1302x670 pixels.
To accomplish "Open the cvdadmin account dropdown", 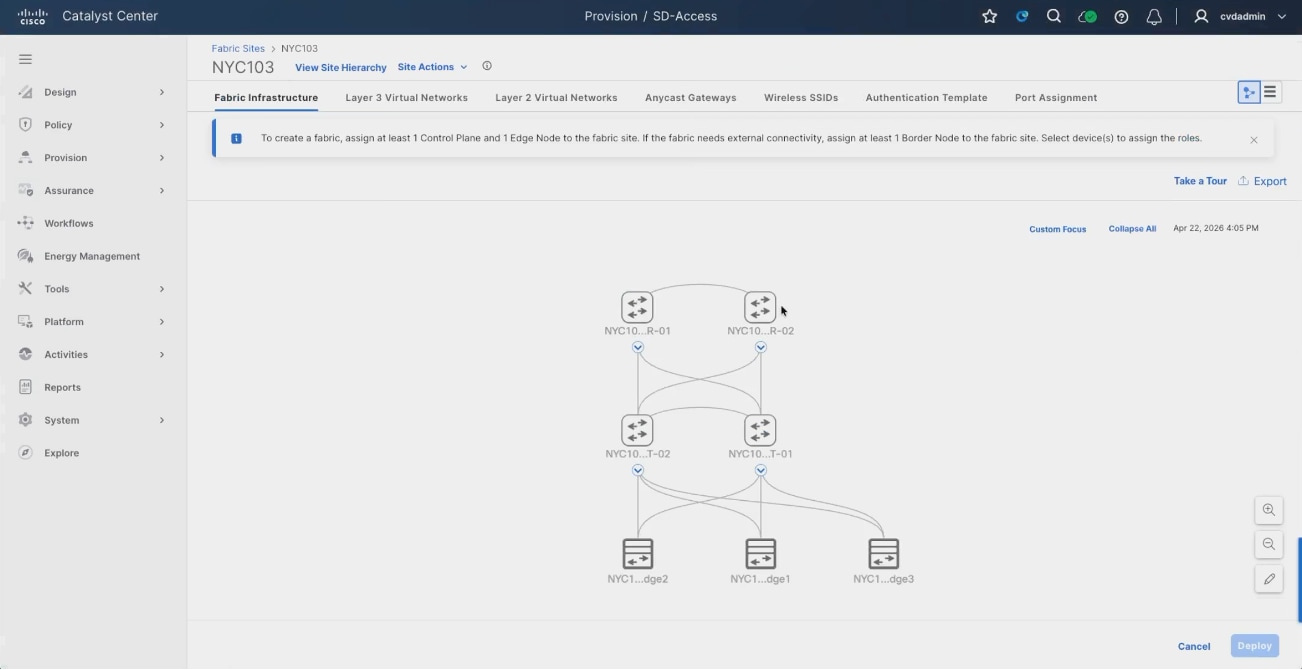I will coord(1253,16).
